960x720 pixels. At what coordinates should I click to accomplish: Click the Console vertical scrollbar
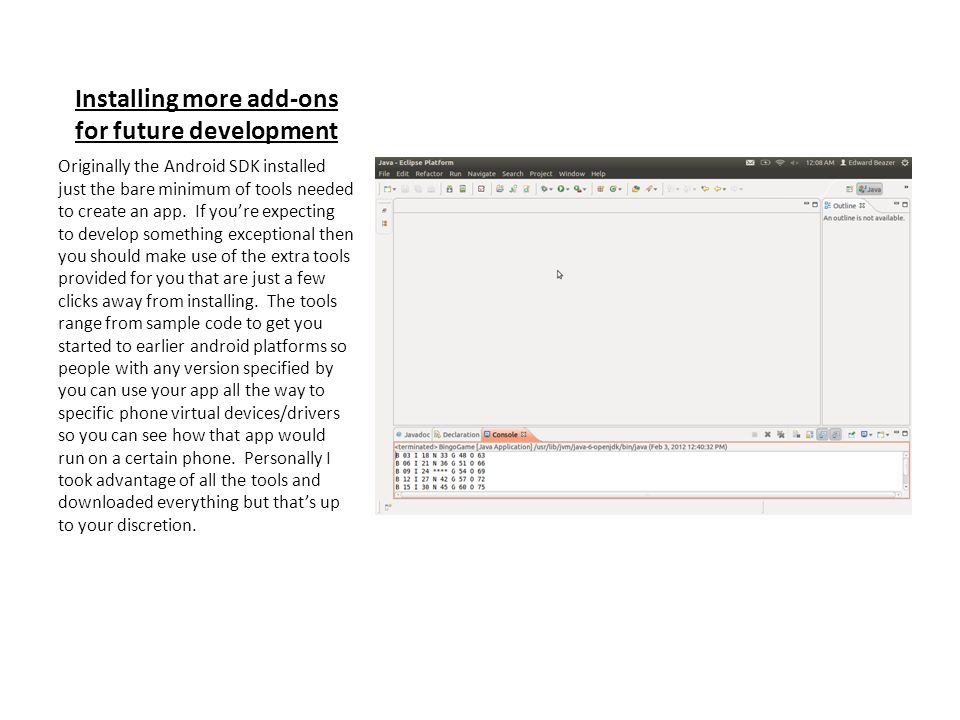click(906, 471)
